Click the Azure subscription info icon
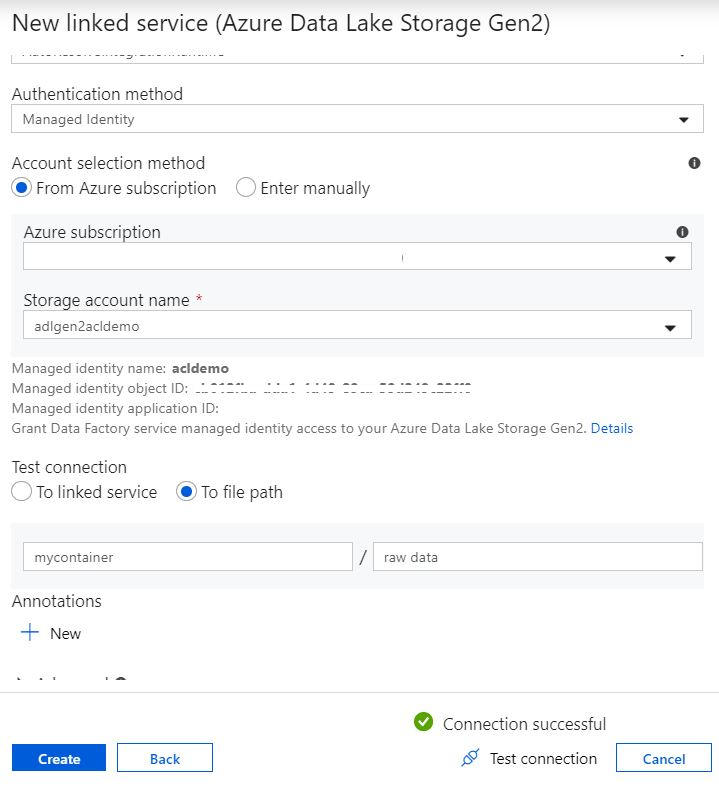This screenshot has height=795, width=719. coord(682,232)
